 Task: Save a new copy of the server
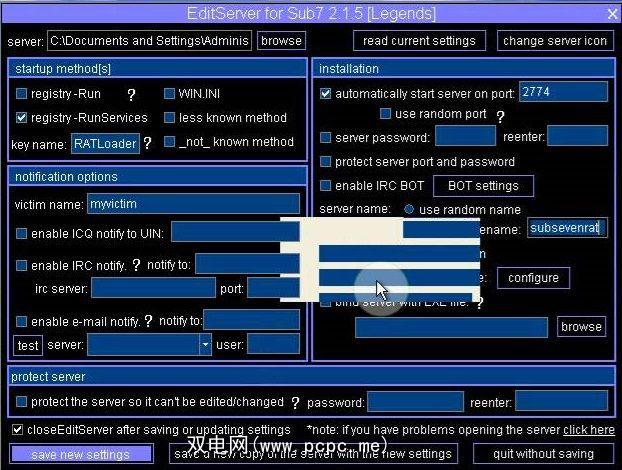[x=313, y=454]
